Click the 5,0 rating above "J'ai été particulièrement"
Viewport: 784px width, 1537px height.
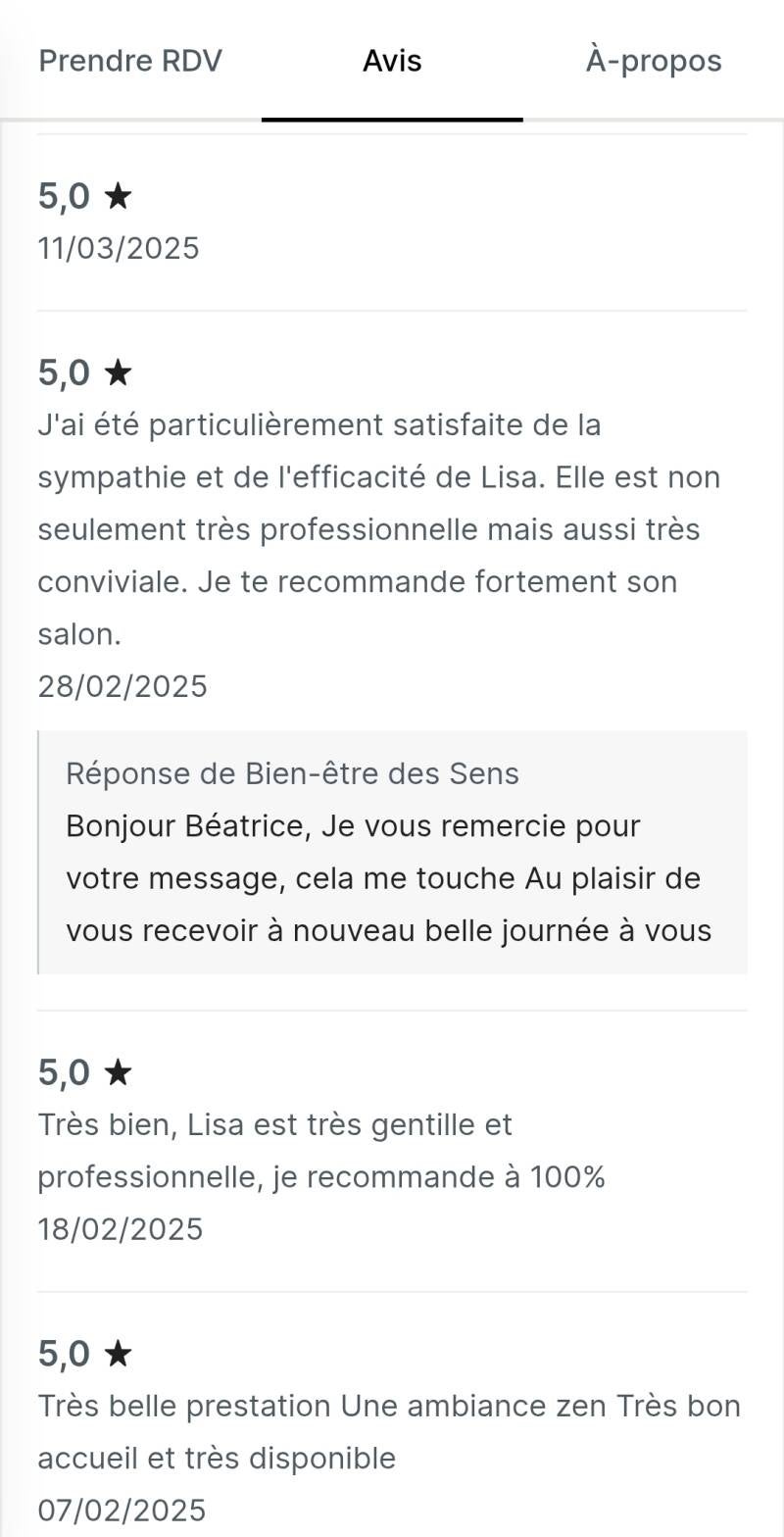click(64, 372)
